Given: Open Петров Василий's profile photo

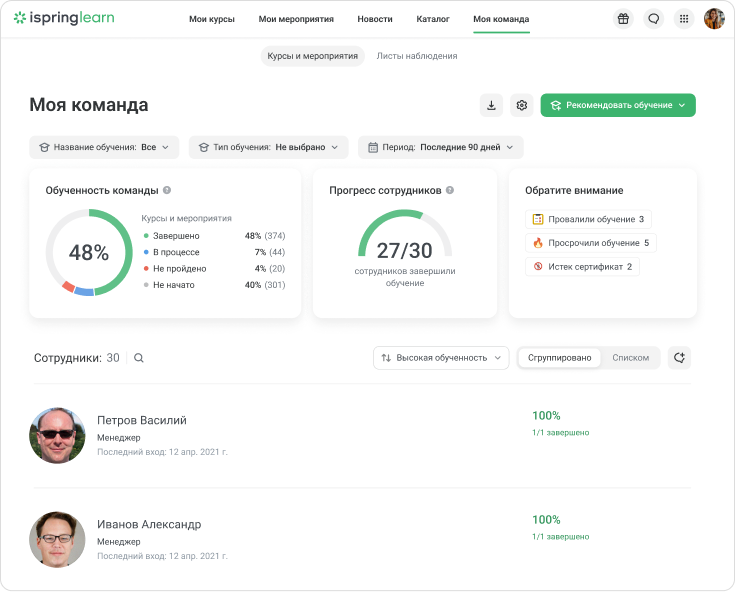Looking at the screenshot, I should 57,436.
